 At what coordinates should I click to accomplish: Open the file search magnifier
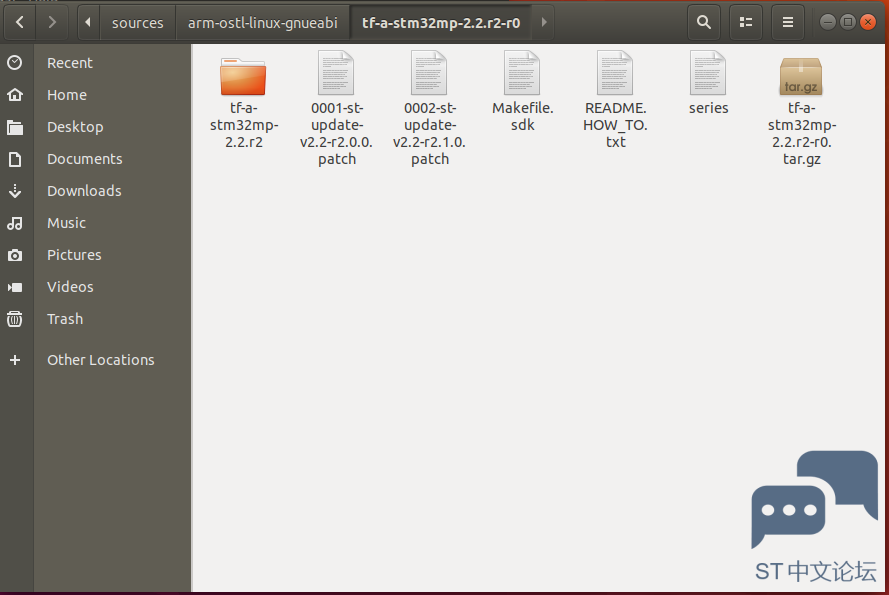(704, 23)
